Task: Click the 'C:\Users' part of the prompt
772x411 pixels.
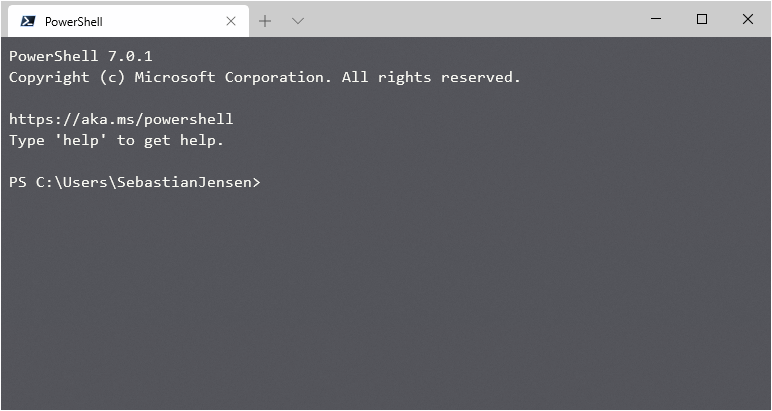Action: 70,182
